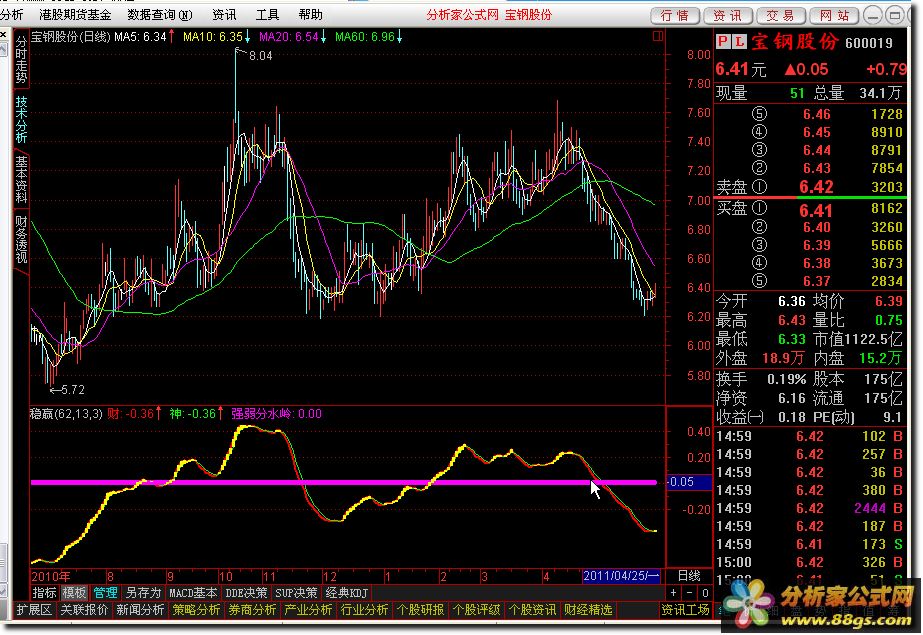Click the 稳赢(62,13,3) indicator label
Image resolution: width=923 pixels, height=635 pixels.
pos(67,414)
